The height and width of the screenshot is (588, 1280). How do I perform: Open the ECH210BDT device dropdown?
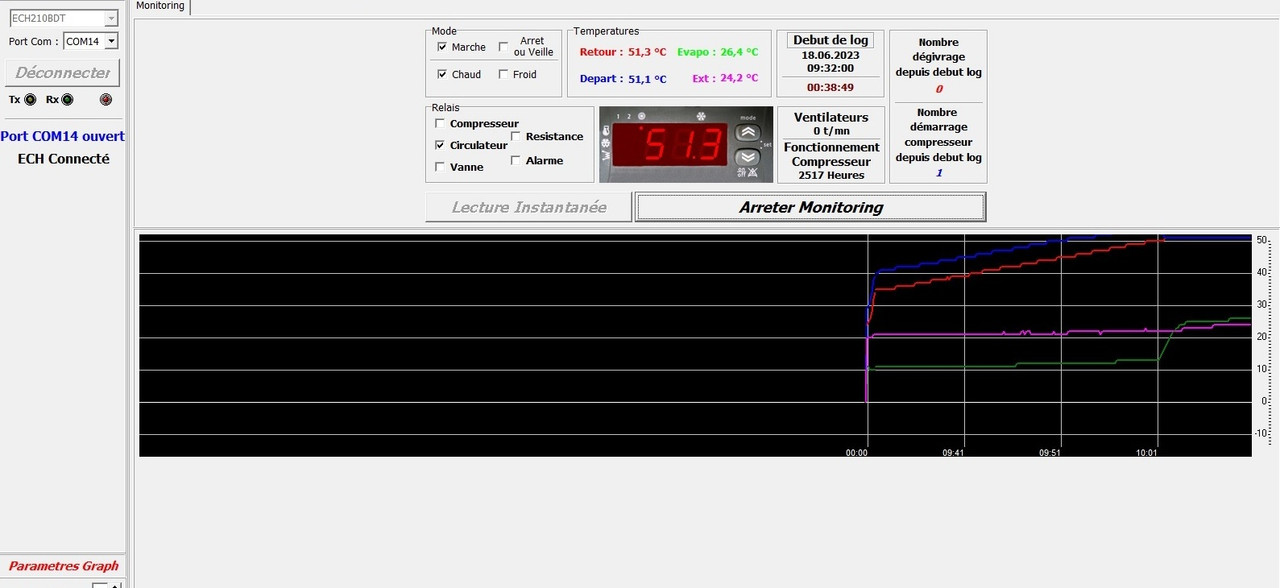(x=64, y=18)
